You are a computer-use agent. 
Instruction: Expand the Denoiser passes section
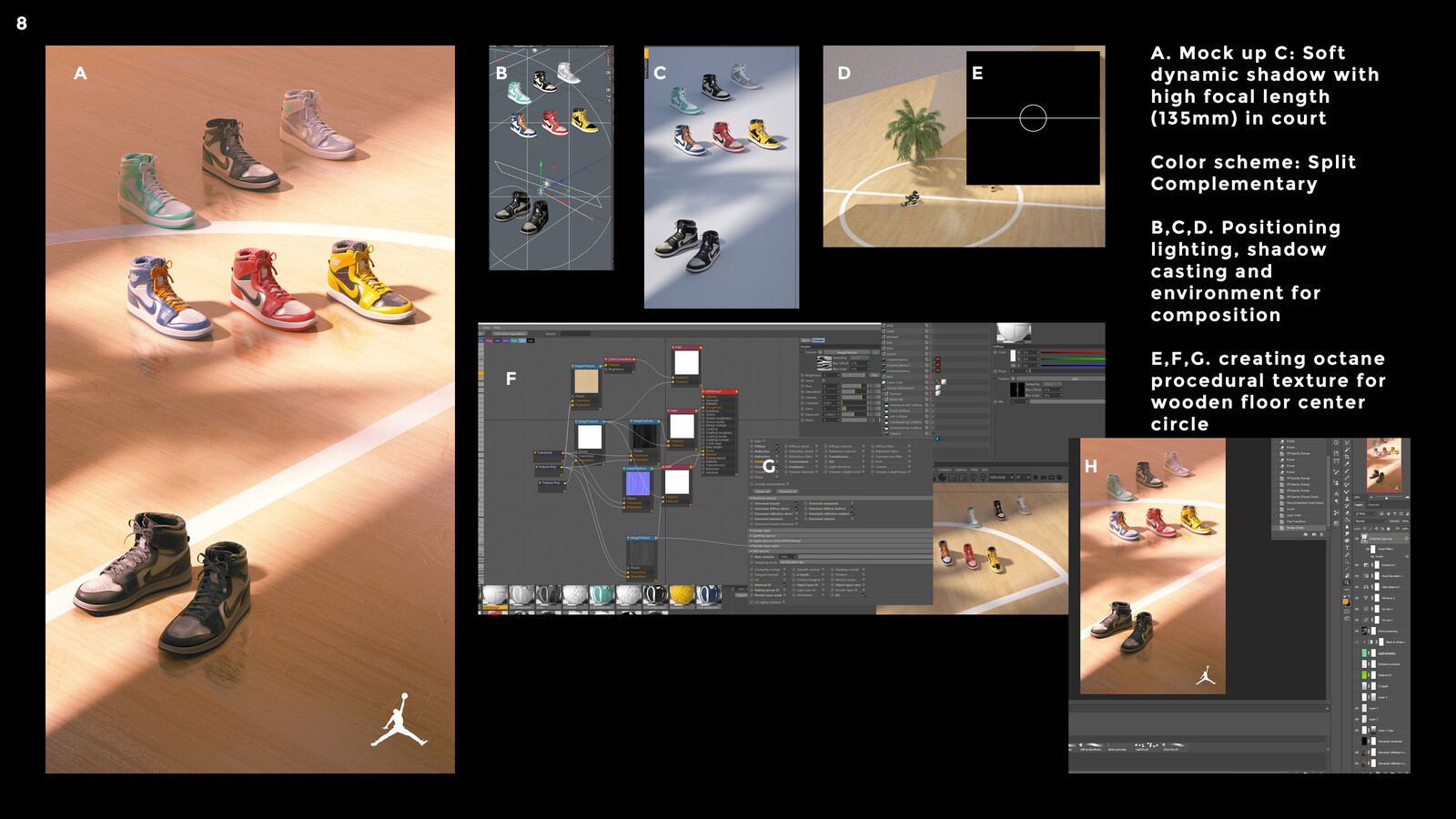click(840, 498)
